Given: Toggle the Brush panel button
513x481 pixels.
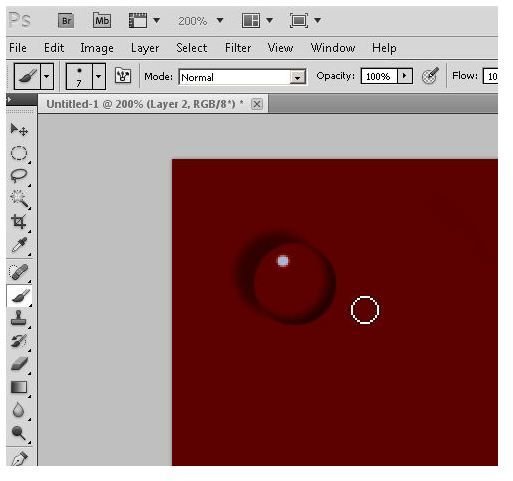Looking at the screenshot, I should [x=123, y=76].
